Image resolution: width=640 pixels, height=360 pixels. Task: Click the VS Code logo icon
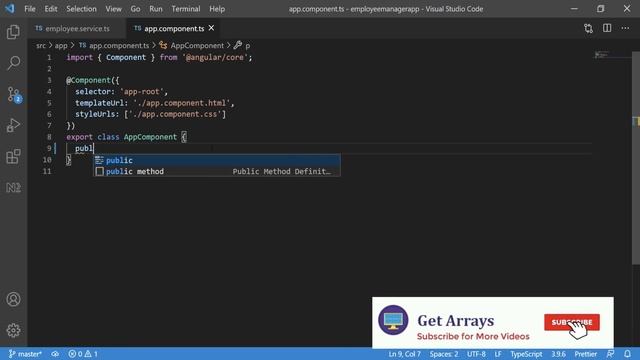coord(10,9)
